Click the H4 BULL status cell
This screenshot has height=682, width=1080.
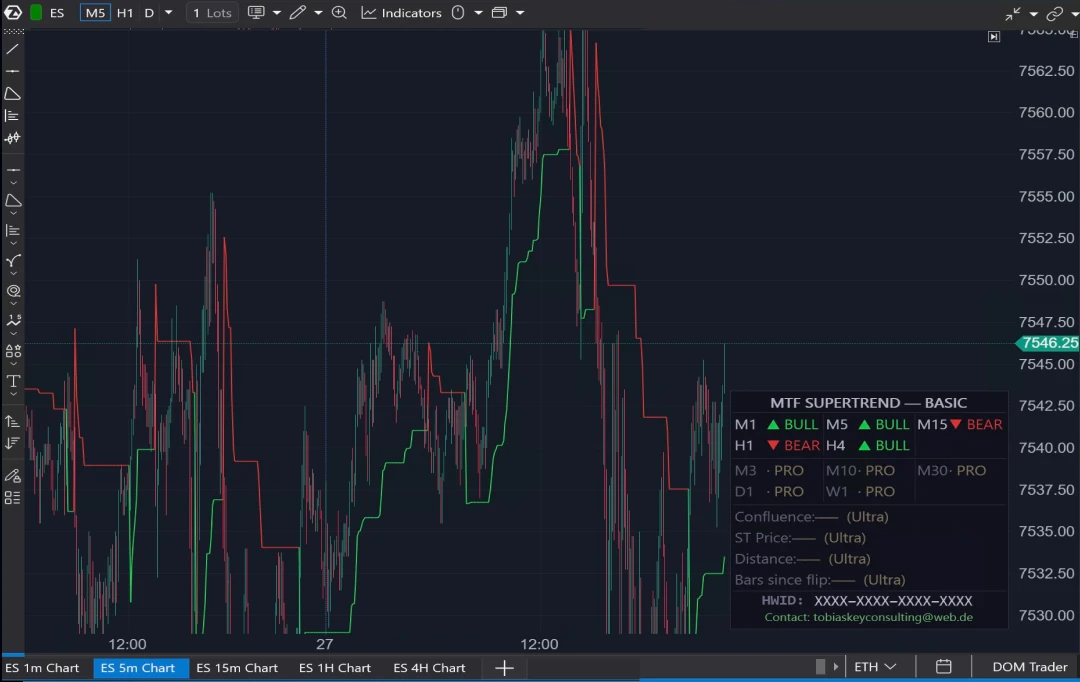pyautogui.click(x=869, y=446)
